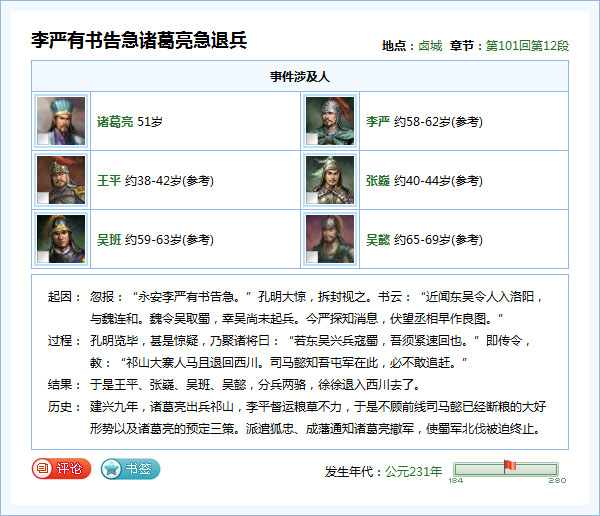600x516 pixels.
Task: Click the blue 书签 bookmark button
Action: (x=130, y=468)
